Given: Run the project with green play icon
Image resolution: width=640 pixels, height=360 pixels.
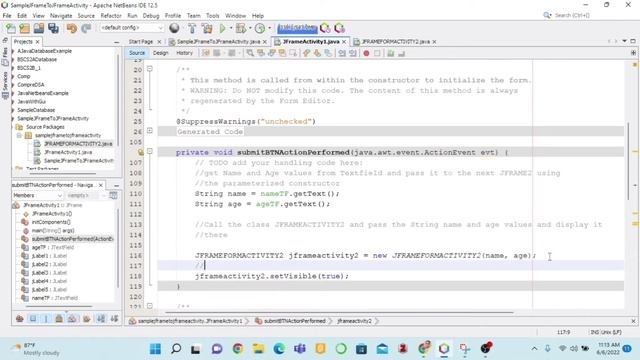Looking at the screenshot, I should 222,28.
